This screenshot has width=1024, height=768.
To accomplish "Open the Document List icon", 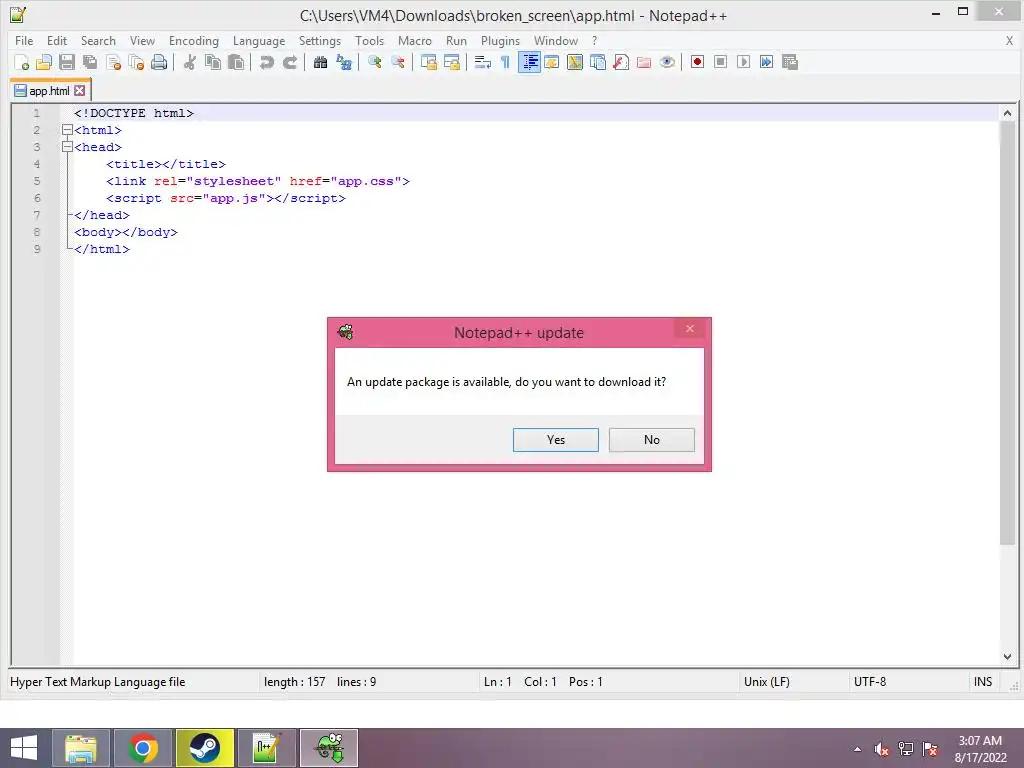I will click(x=598, y=62).
